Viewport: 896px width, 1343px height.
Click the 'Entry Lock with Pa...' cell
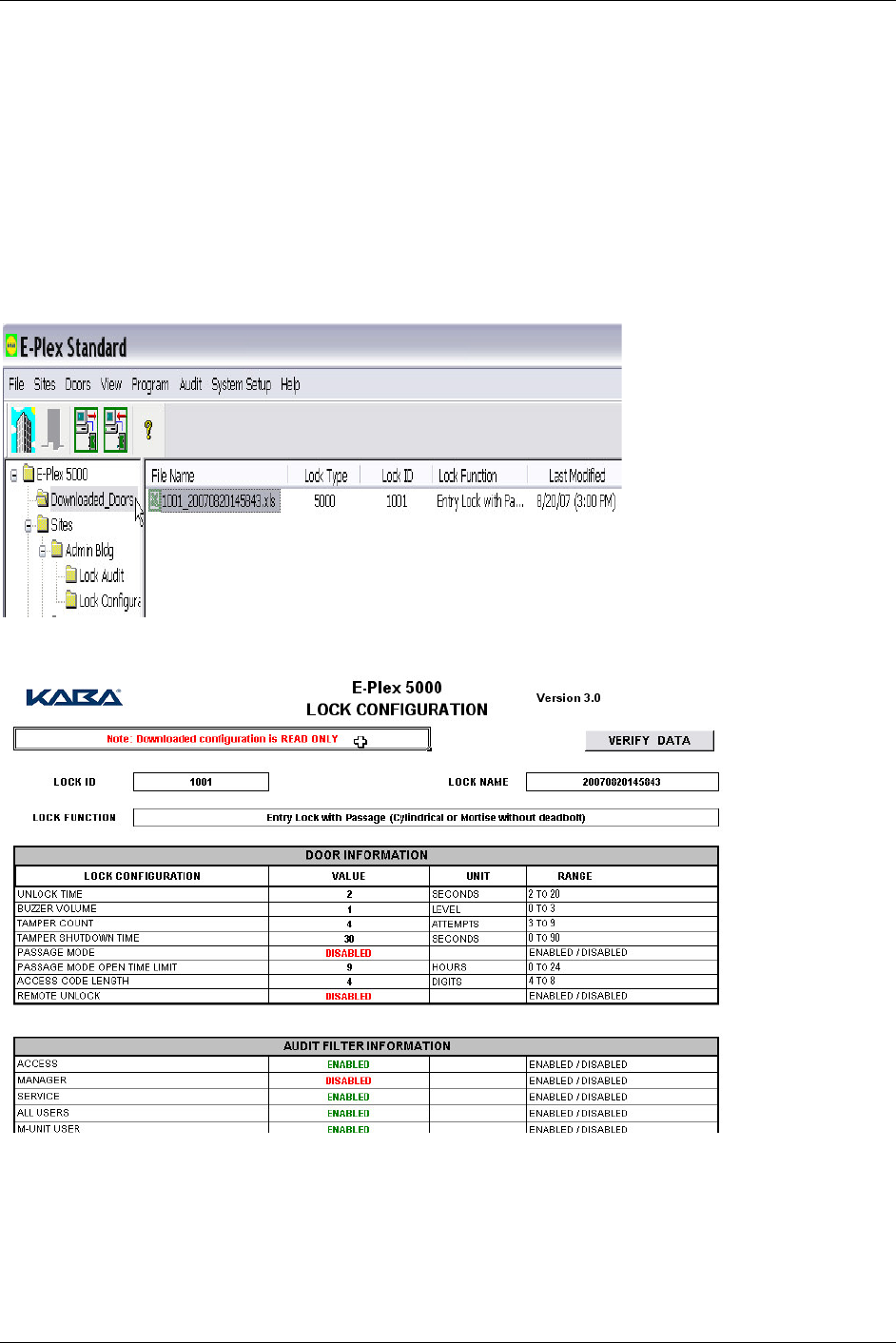tap(479, 501)
